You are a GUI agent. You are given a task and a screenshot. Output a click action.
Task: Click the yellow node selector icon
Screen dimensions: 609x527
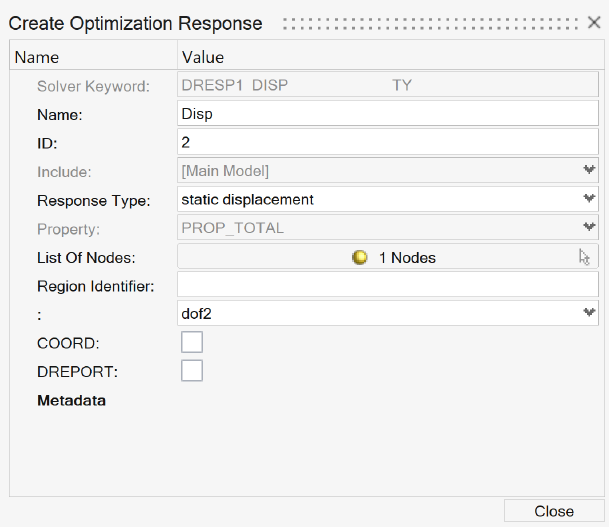point(360,258)
